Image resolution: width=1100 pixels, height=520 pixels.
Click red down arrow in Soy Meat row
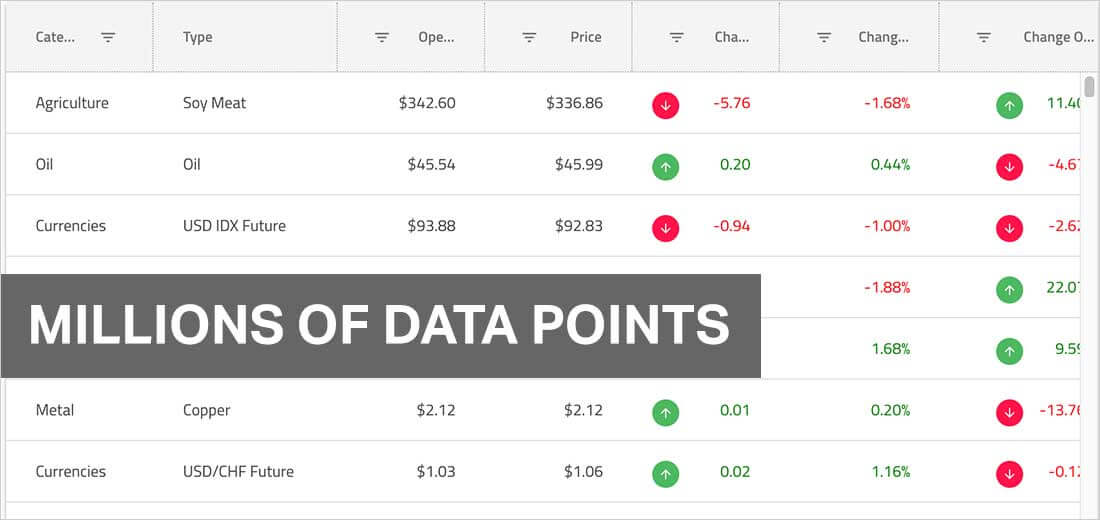[665, 104]
